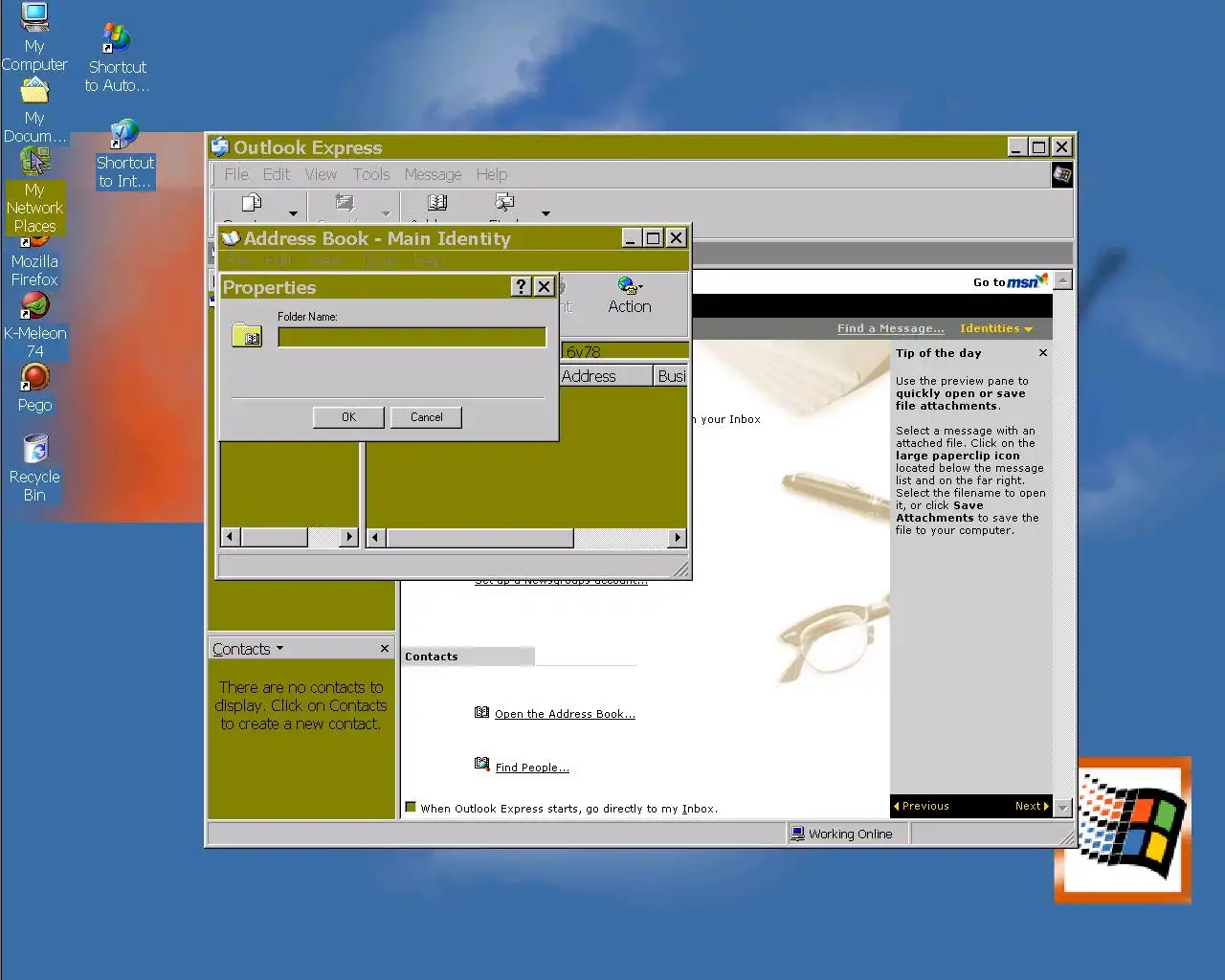The height and width of the screenshot is (980, 1225).
Task: Click the icon beside Find People link
Action: [x=482, y=764]
